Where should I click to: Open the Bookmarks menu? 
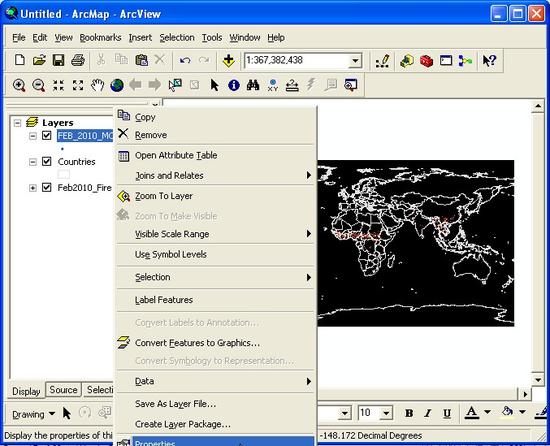100,38
